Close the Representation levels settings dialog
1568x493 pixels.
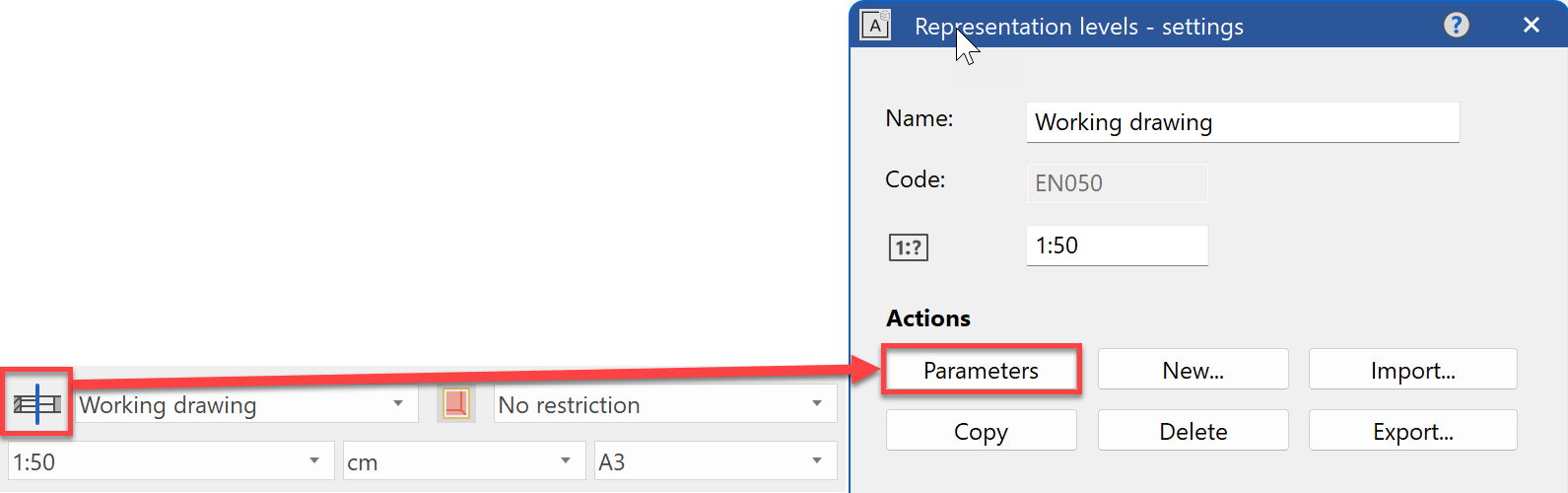(x=1531, y=26)
